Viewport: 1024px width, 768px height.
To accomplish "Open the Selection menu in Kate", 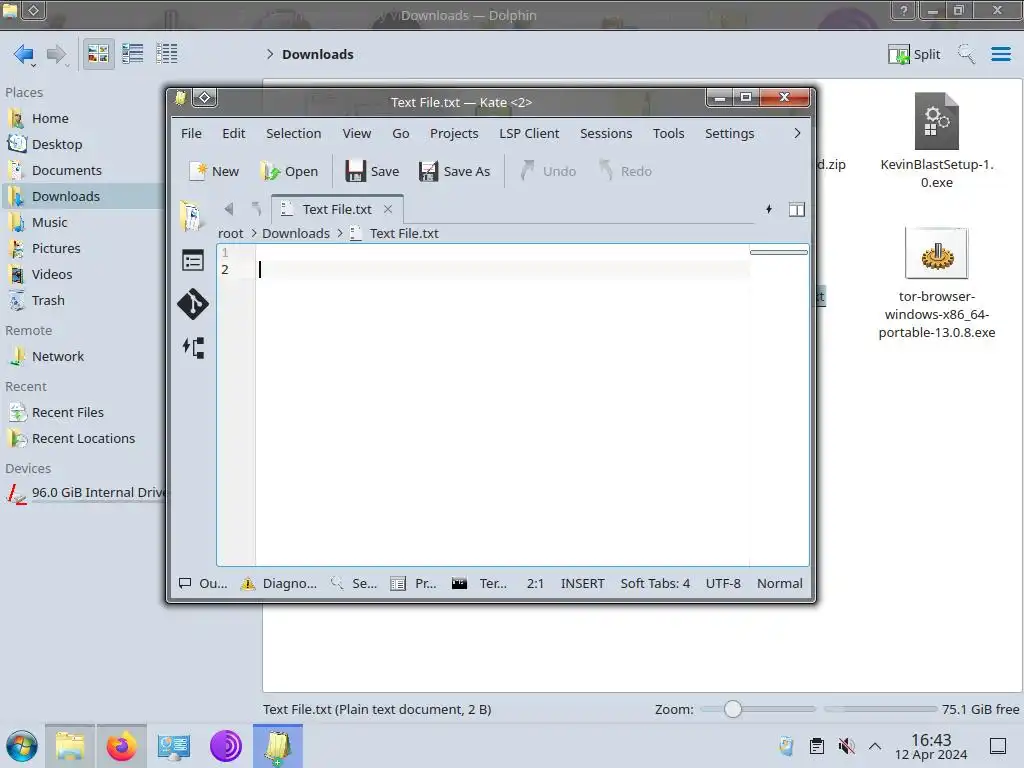I will (294, 133).
